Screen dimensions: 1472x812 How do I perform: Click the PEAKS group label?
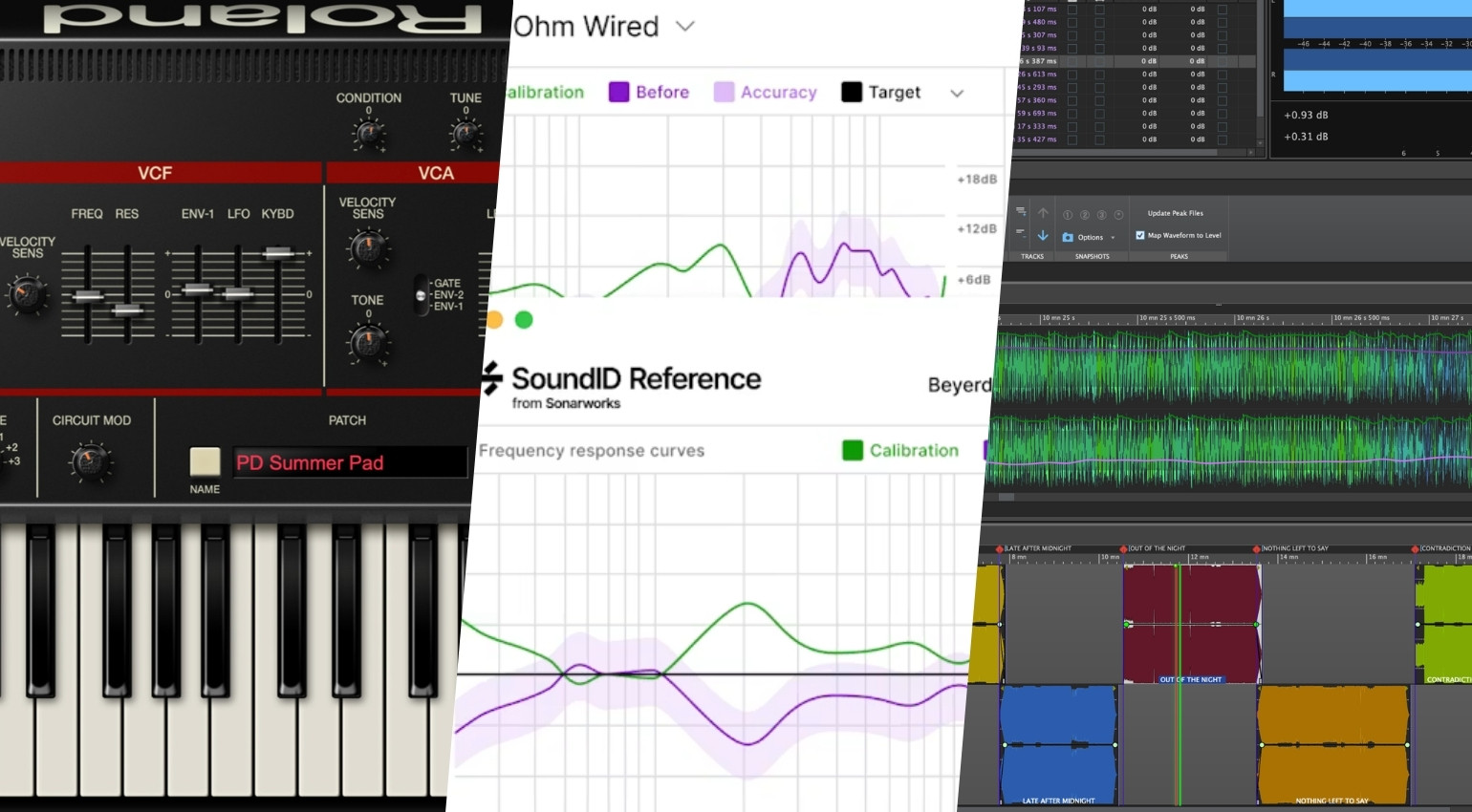click(1180, 256)
